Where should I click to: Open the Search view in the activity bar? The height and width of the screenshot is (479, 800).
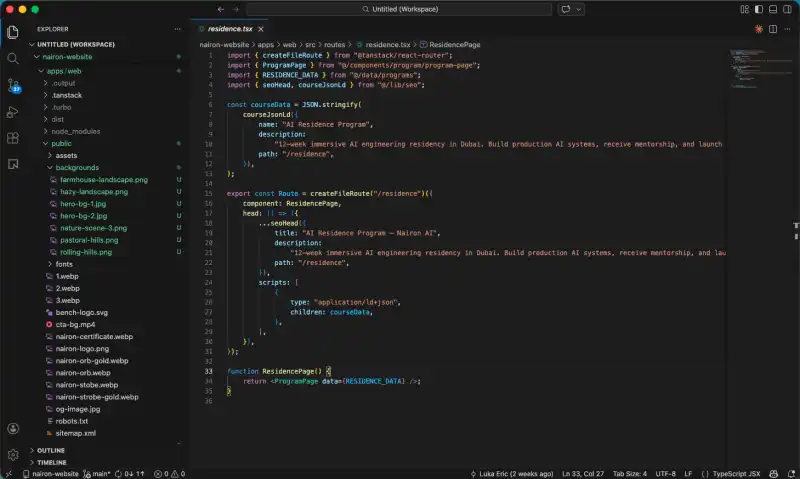13,59
